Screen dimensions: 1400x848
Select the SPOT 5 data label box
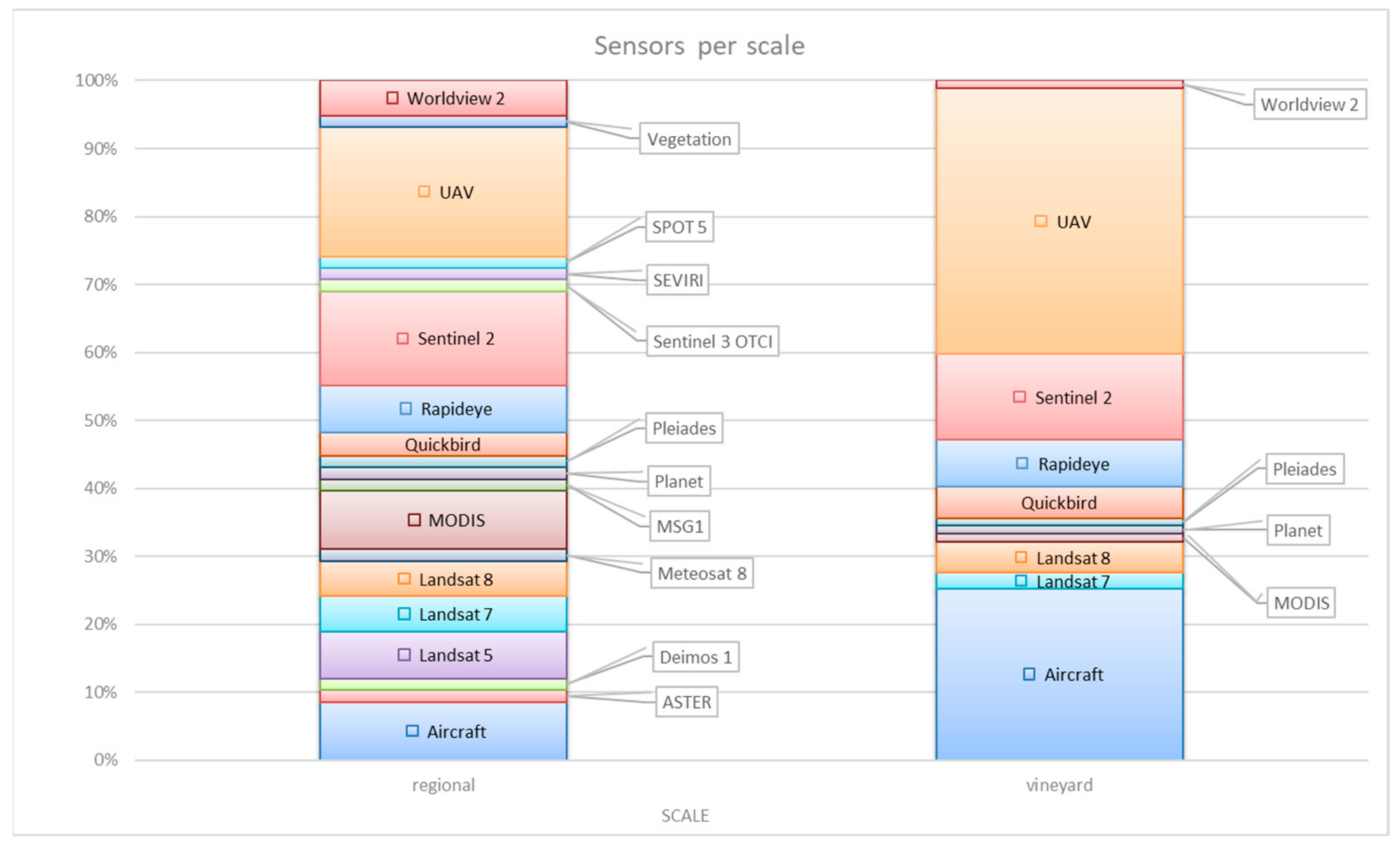[679, 227]
